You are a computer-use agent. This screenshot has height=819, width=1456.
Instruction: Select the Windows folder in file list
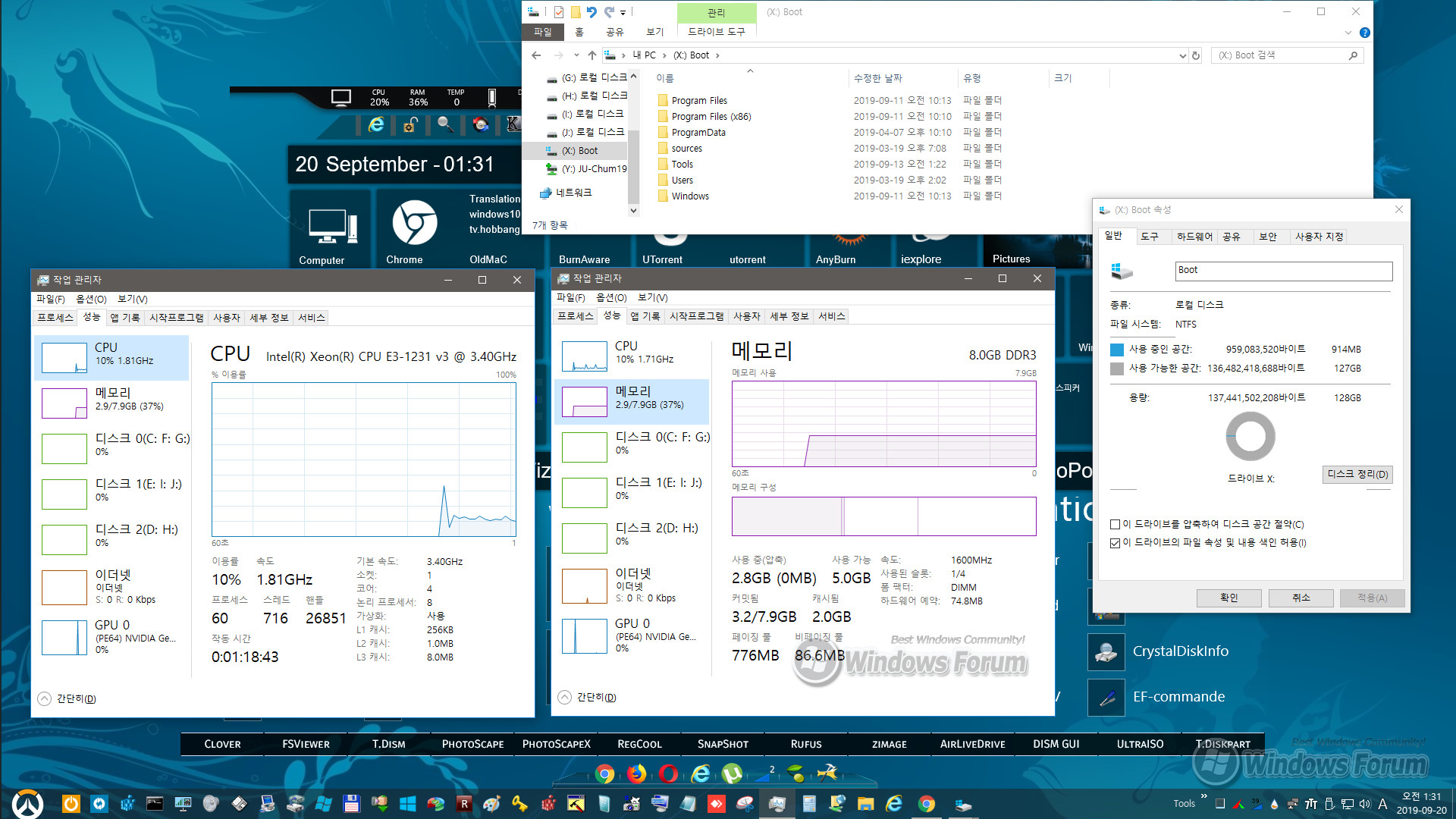(690, 196)
